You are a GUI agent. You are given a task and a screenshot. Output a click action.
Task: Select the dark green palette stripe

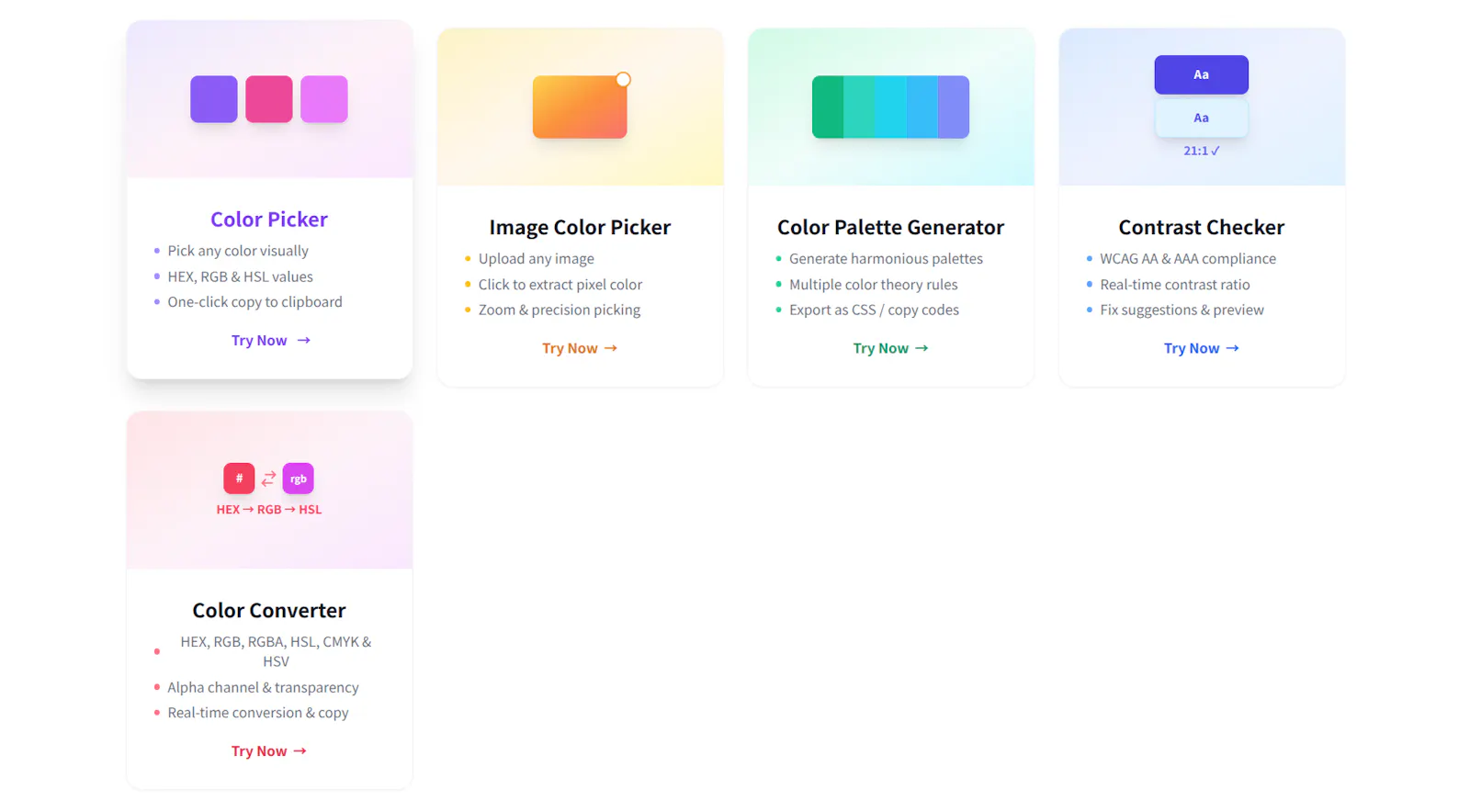click(828, 107)
